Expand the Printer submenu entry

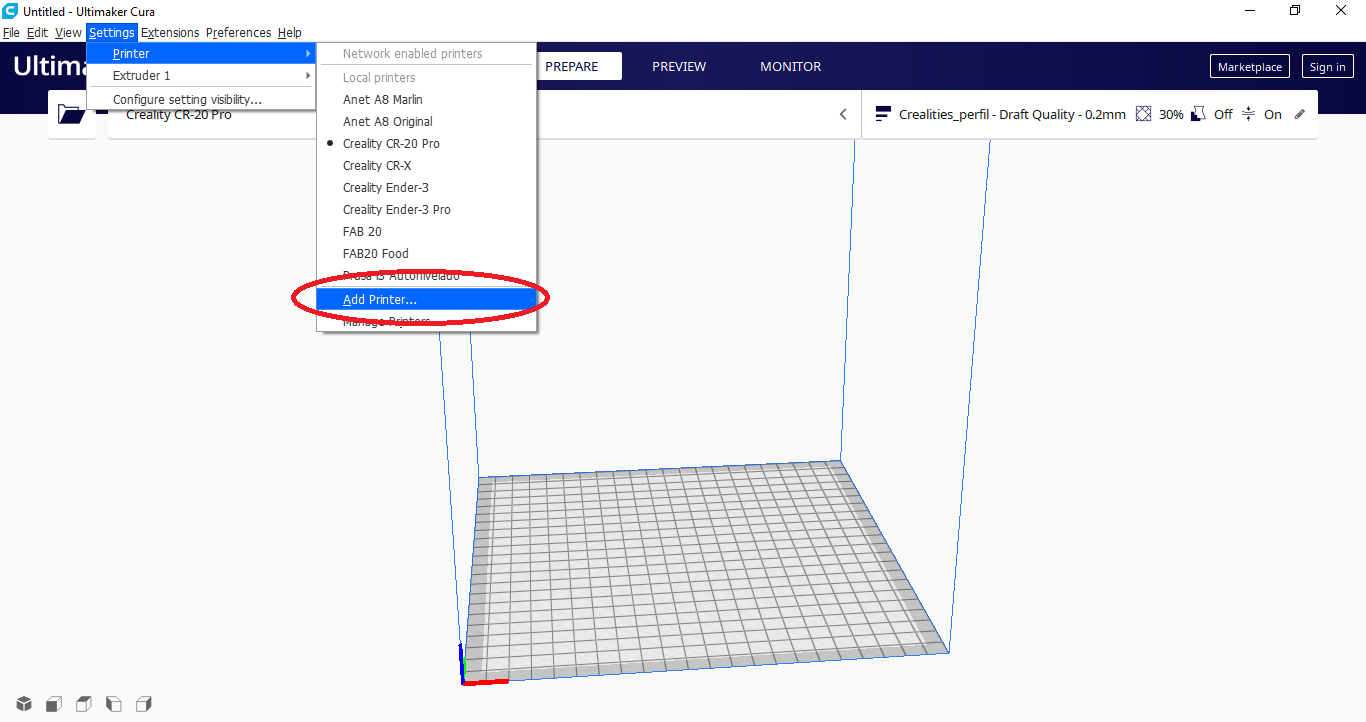pyautogui.click(x=202, y=54)
